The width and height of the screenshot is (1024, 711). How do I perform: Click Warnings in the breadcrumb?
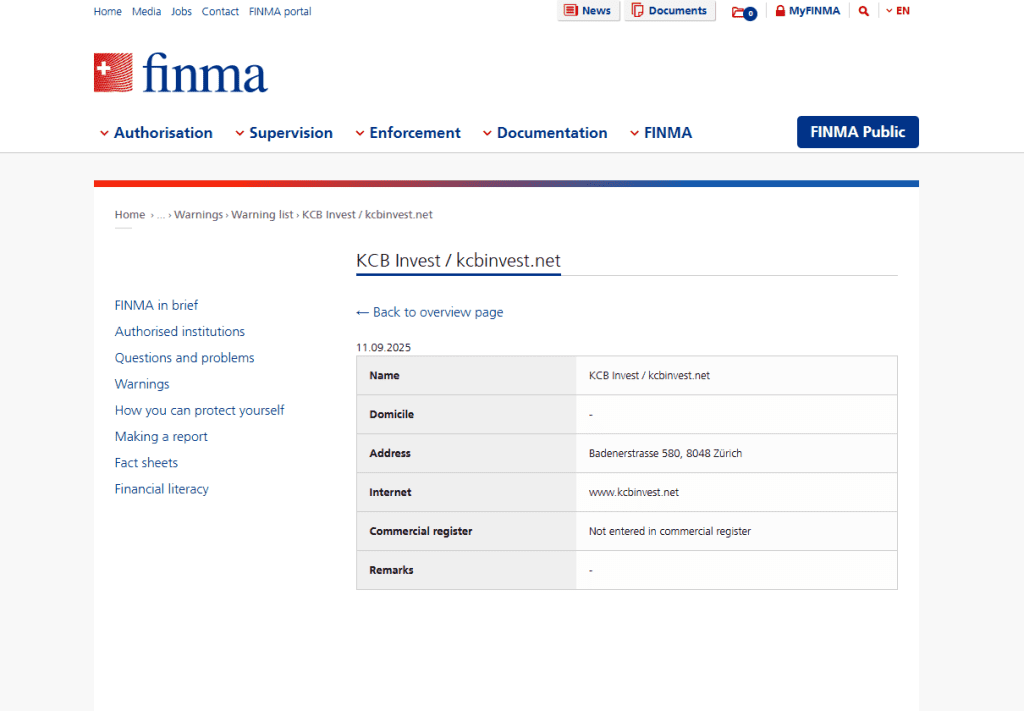point(199,215)
